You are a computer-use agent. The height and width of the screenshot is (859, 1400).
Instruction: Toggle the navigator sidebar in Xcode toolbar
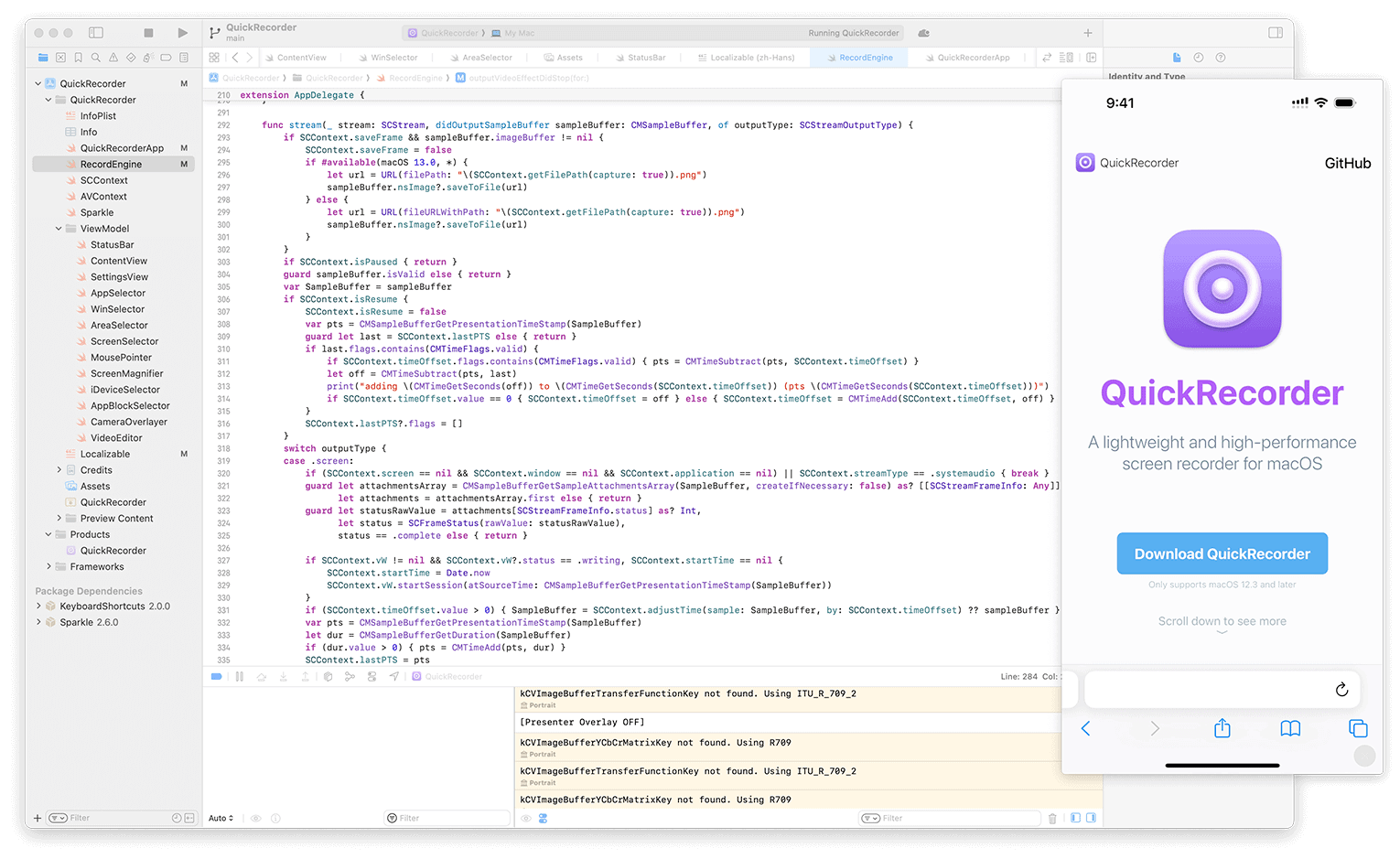tap(95, 33)
